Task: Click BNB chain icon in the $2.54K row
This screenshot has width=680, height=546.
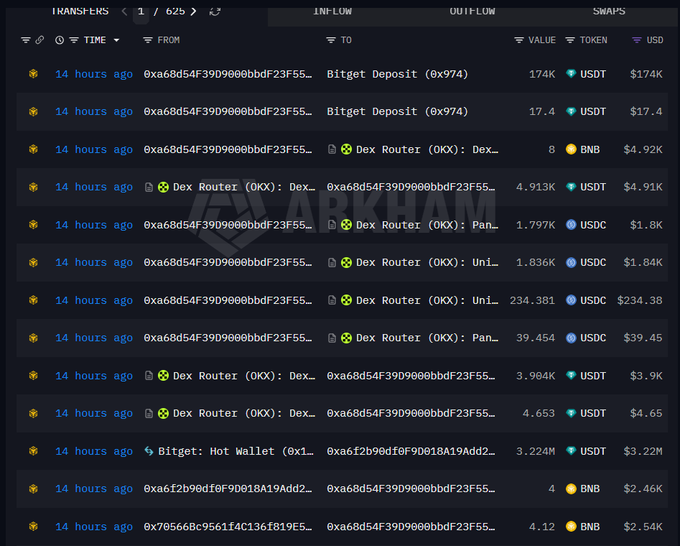Action: coord(33,527)
